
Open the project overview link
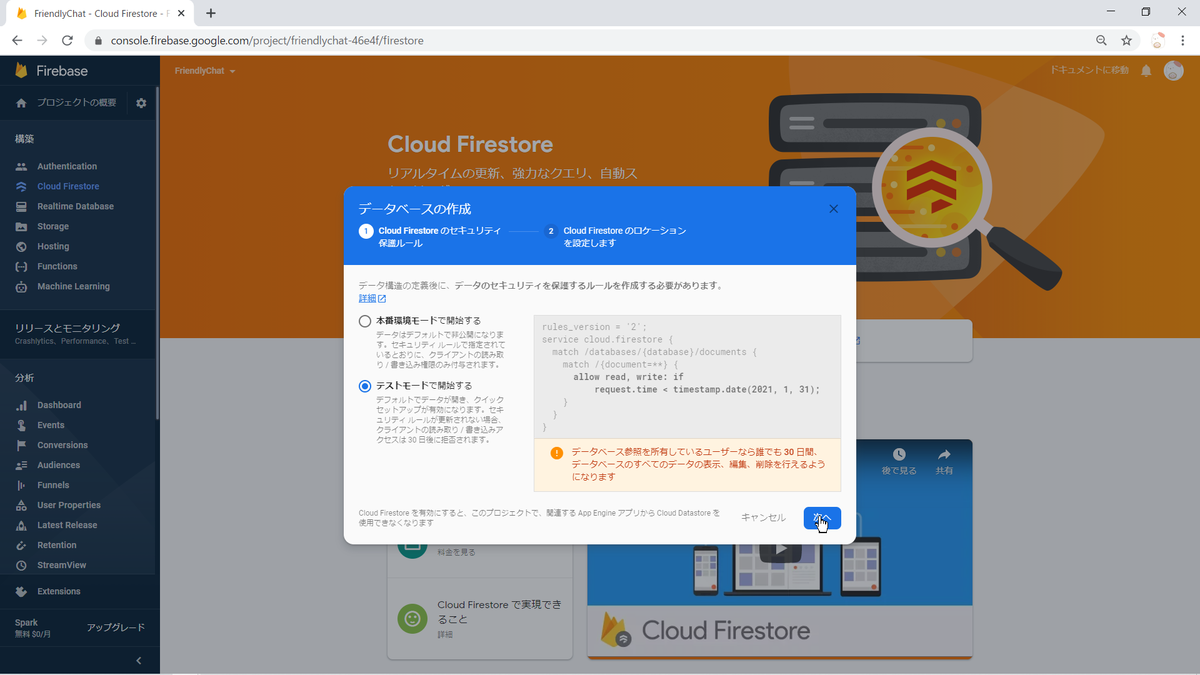coord(76,103)
